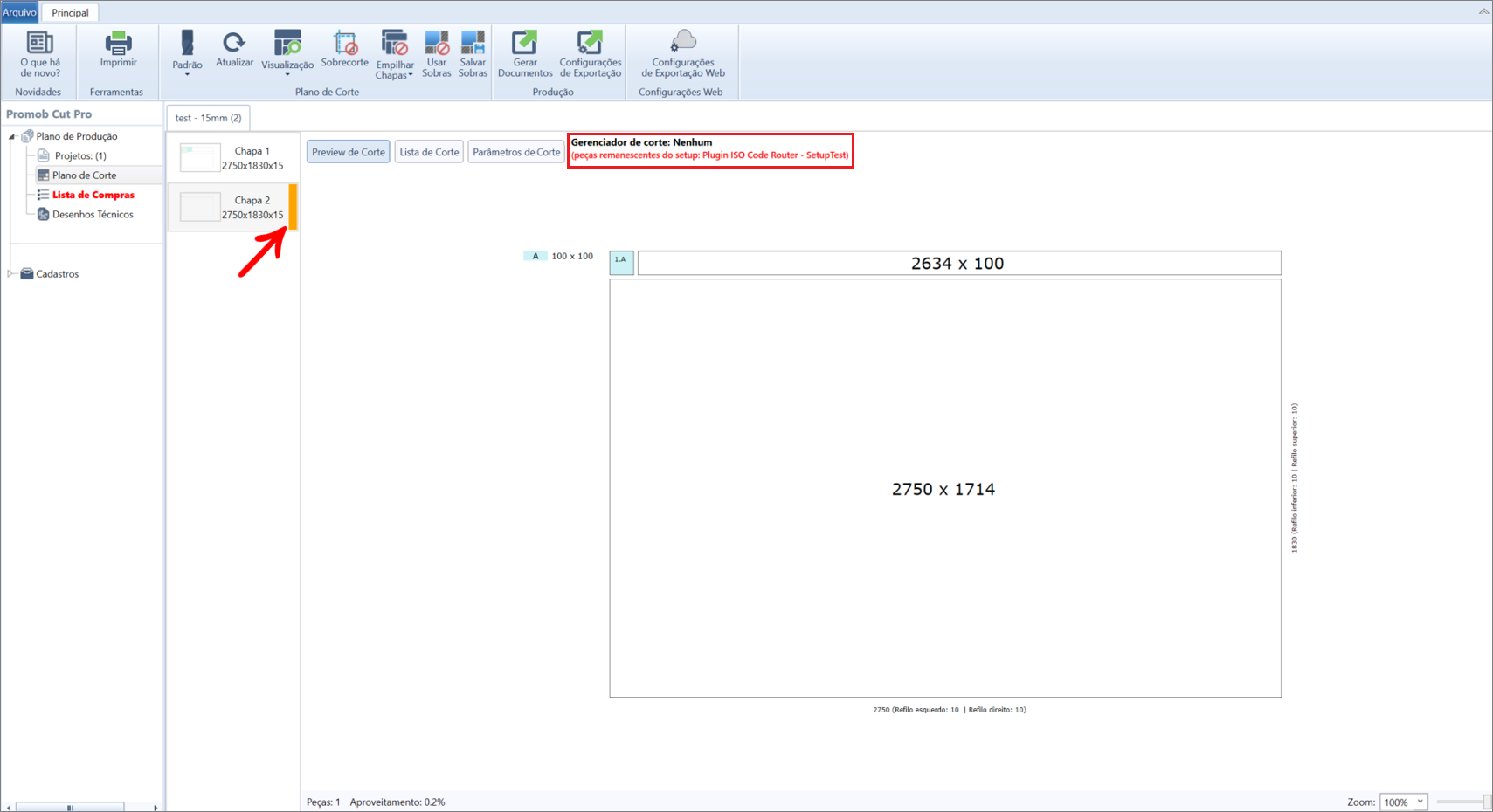Switch to the Lista de Corte tab

(429, 152)
